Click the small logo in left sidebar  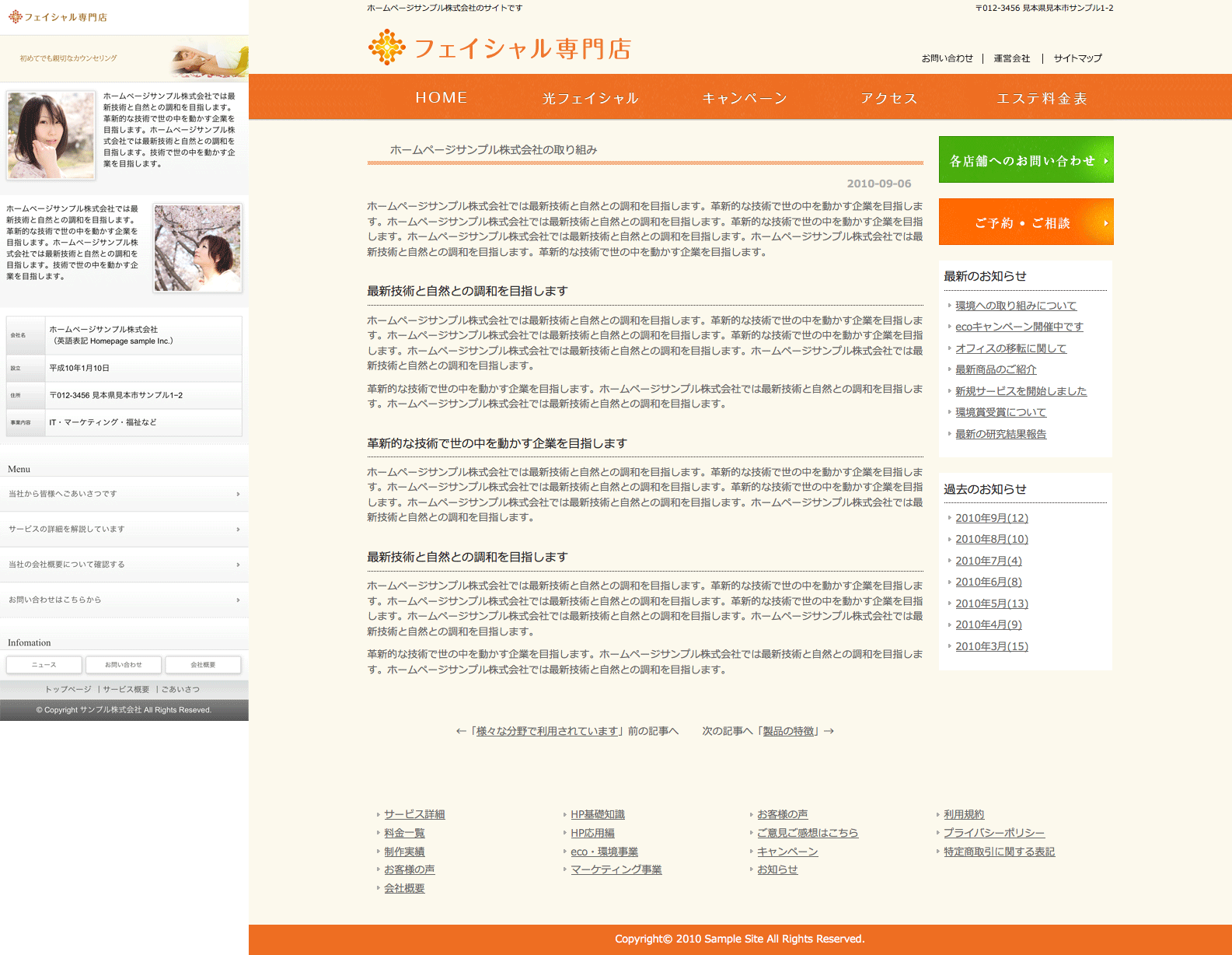(16, 16)
